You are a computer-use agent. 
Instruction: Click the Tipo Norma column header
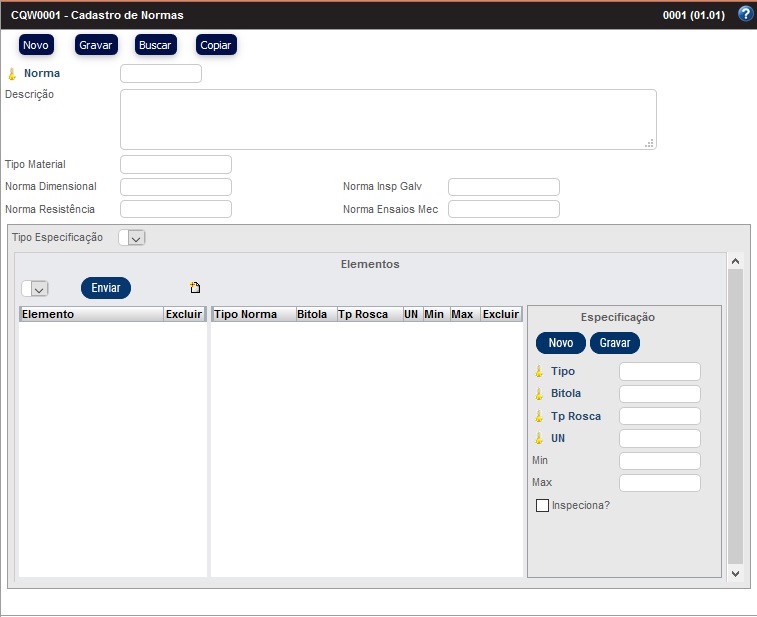(x=246, y=314)
